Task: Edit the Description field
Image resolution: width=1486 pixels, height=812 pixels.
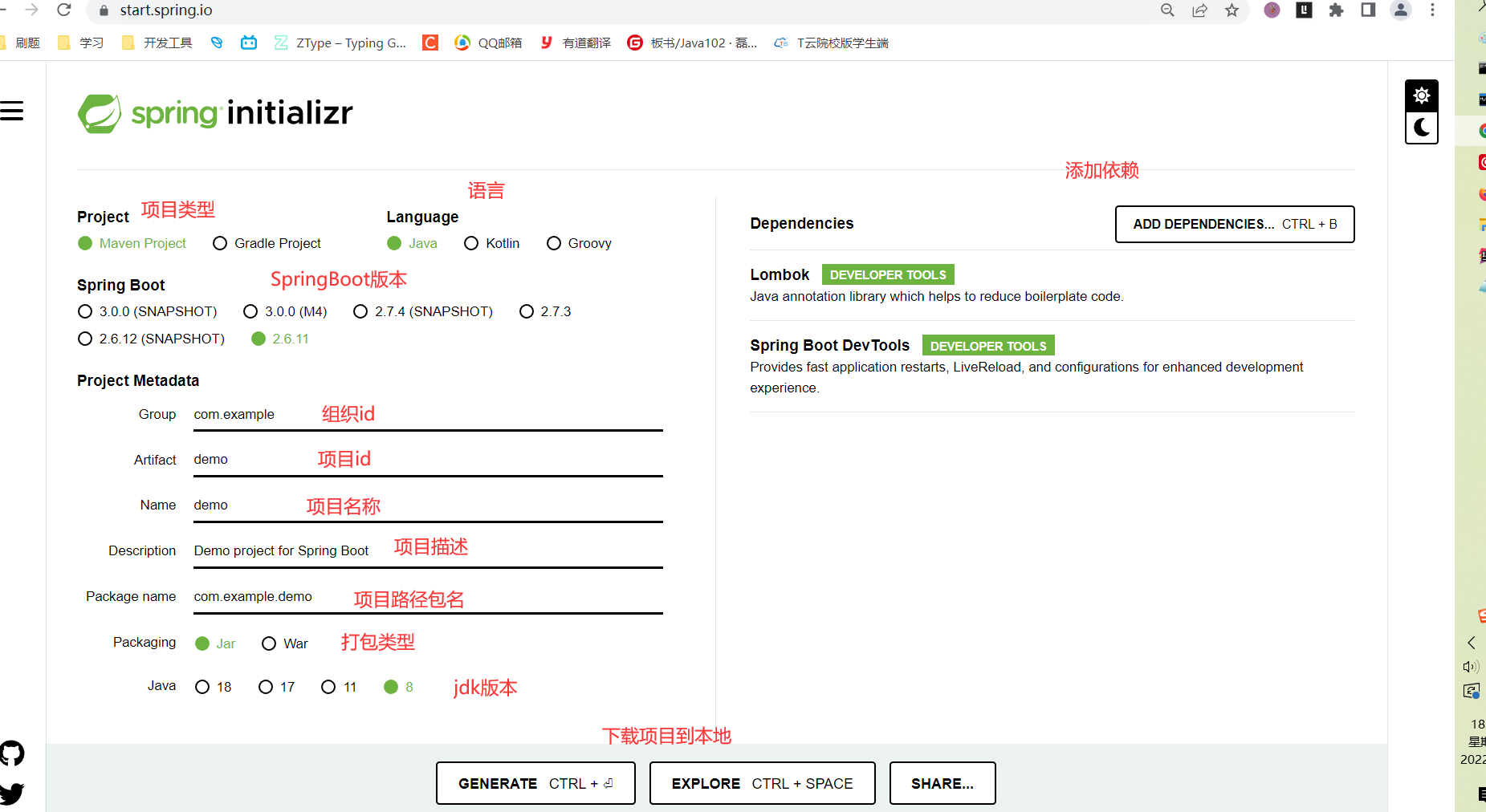Action: pyautogui.click(x=428, y=551)
